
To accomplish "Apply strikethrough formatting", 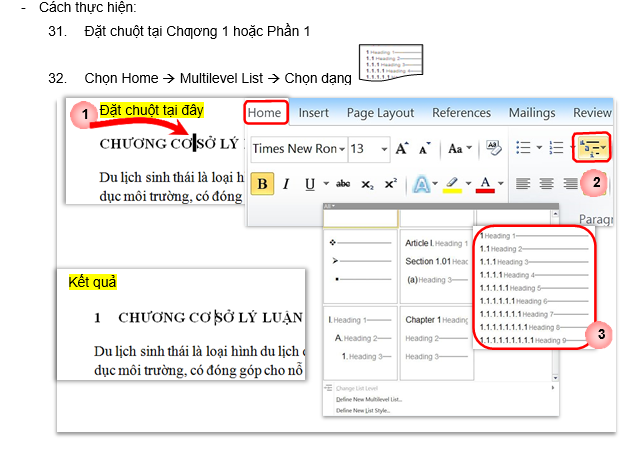I will tap(343, 184).
